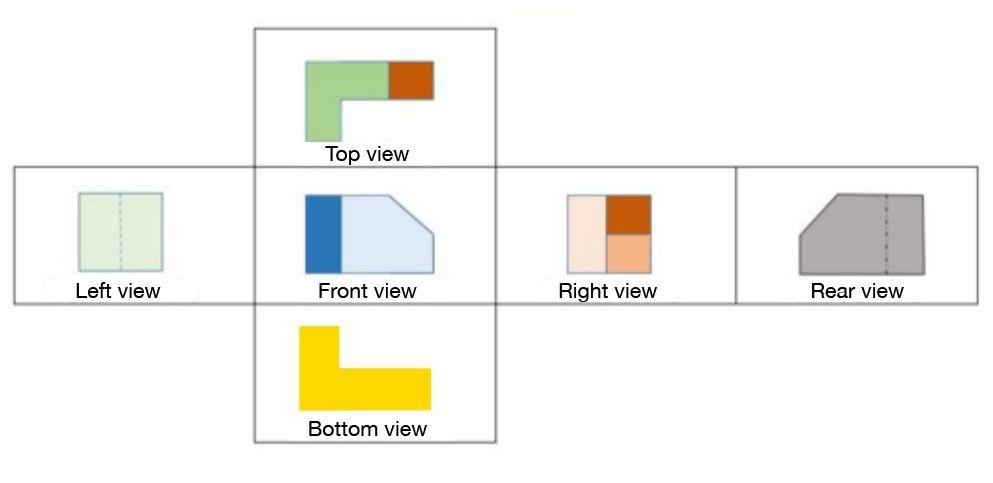The height and width of the screenshot is (483, 993).
Task: Click the Left view label
Action: tap(118, 291)
